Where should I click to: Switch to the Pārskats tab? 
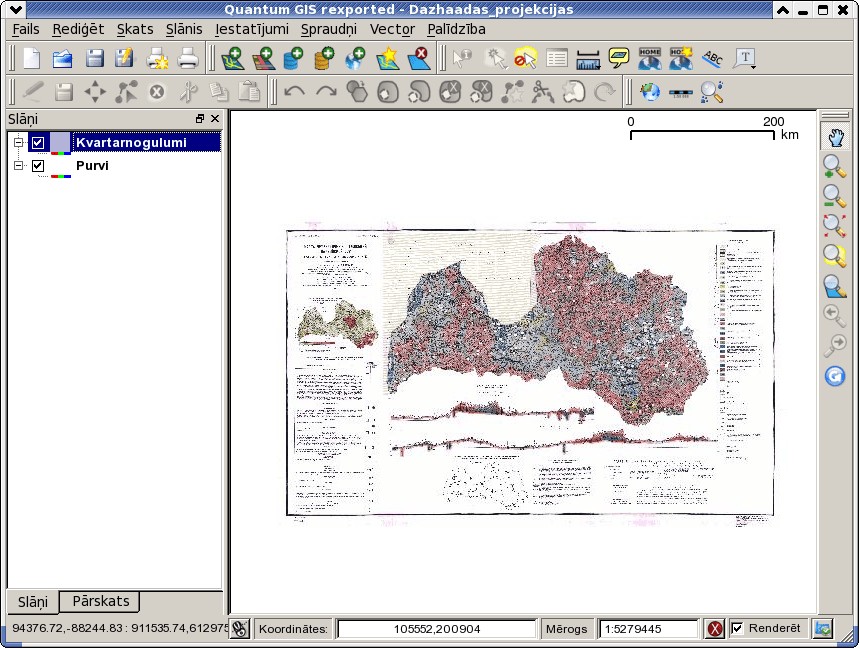pos(101,601)
